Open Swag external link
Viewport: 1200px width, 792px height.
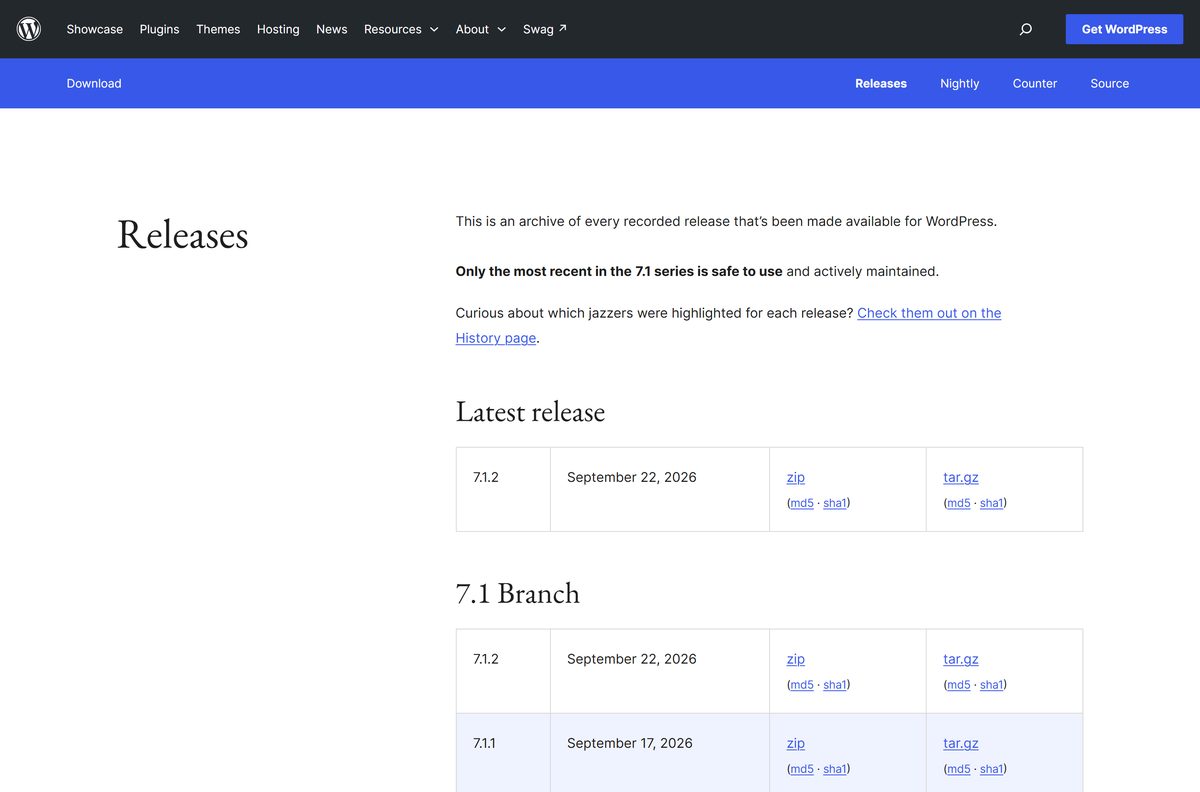click(545, 29)
